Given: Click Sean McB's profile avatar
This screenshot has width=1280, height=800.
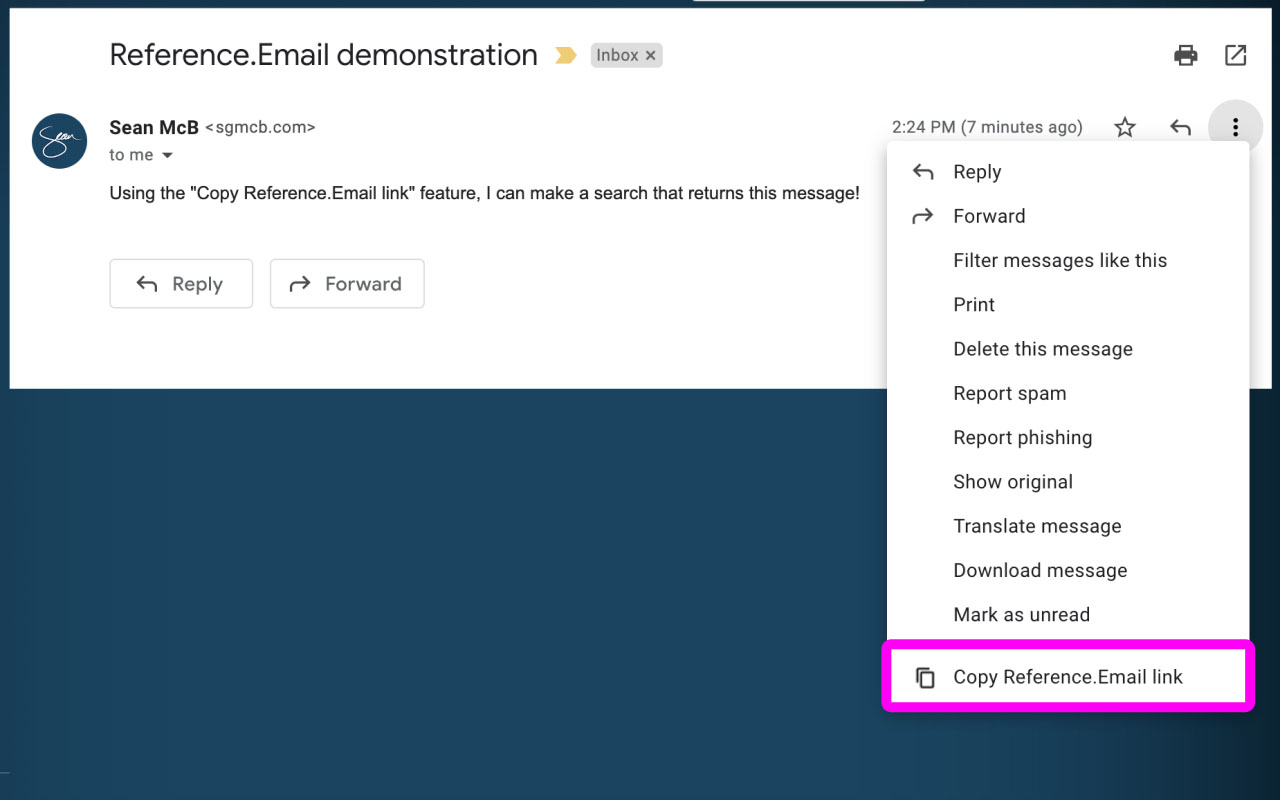Looking at the screenshot, I should [60, 141].
